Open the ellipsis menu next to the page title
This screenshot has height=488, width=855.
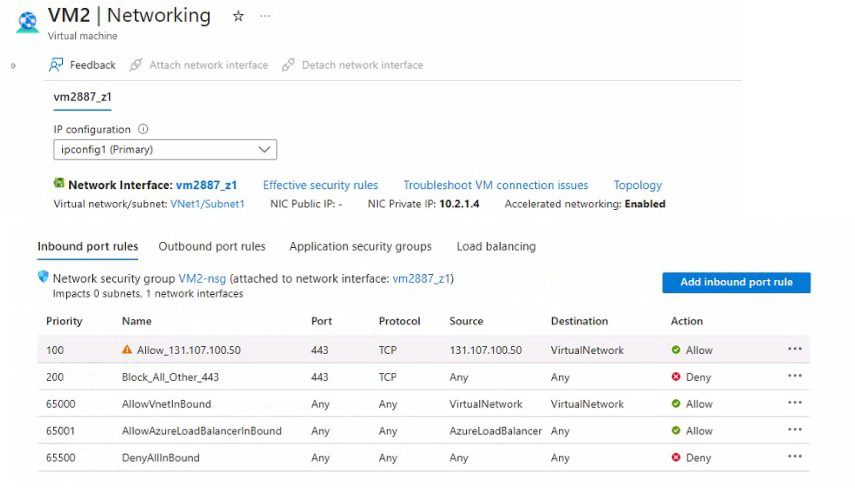coord(265,16)
